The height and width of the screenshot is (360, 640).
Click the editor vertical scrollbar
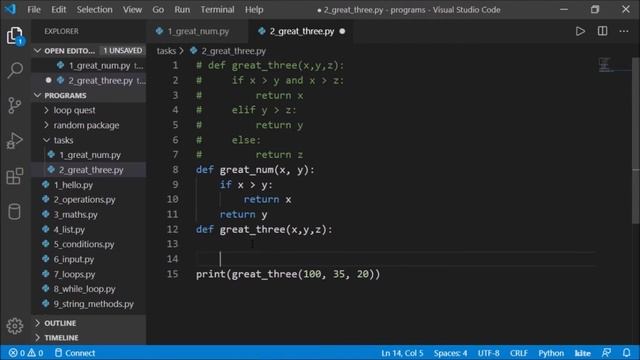point(636,141)
